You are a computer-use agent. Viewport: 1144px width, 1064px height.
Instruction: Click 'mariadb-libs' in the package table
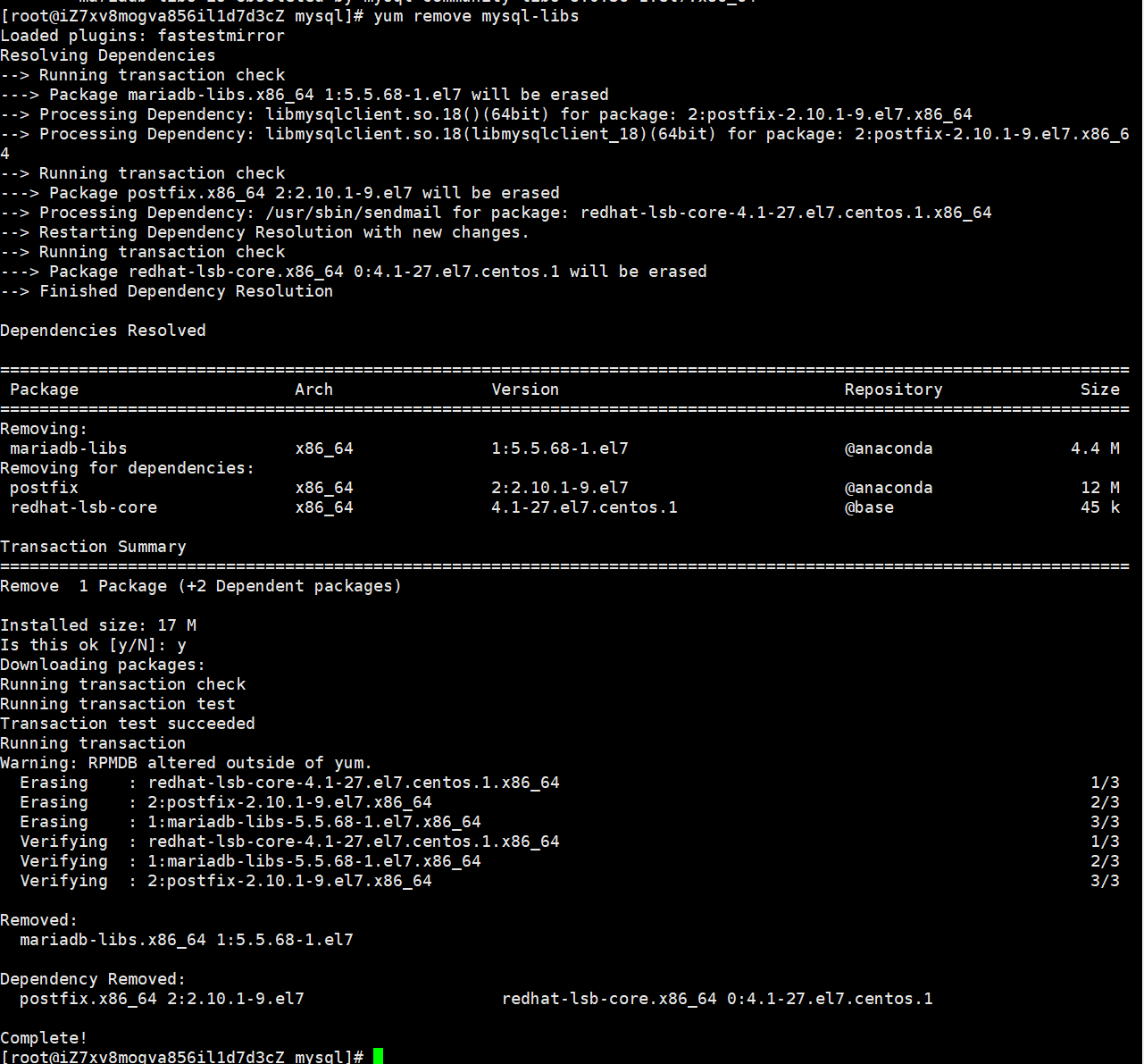click(x=69, y=448)
